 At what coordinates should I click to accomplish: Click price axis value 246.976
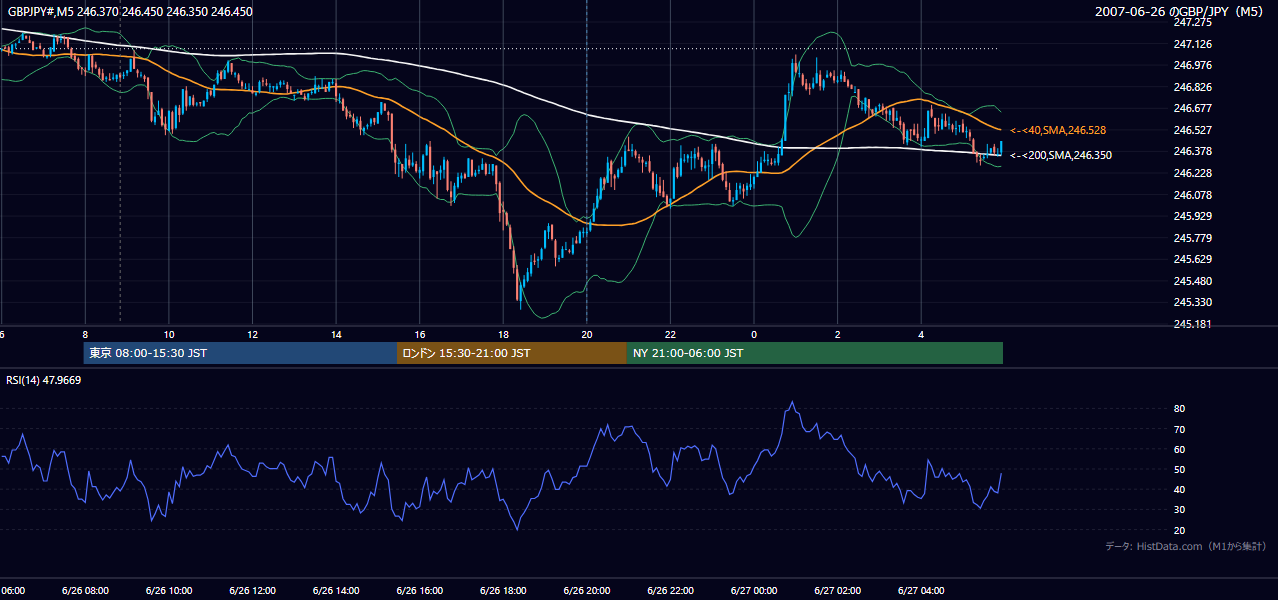coord(1192,65)
